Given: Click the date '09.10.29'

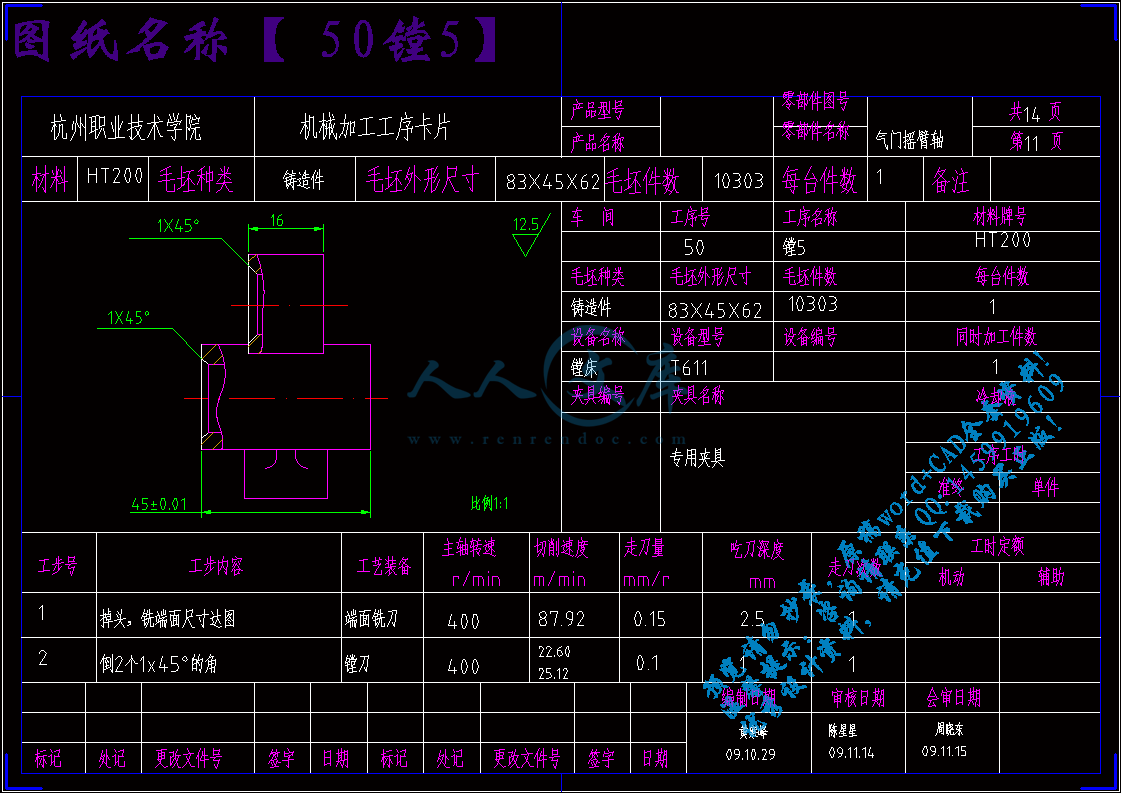Looking at the screenshot, I should [x=750, y=754].
